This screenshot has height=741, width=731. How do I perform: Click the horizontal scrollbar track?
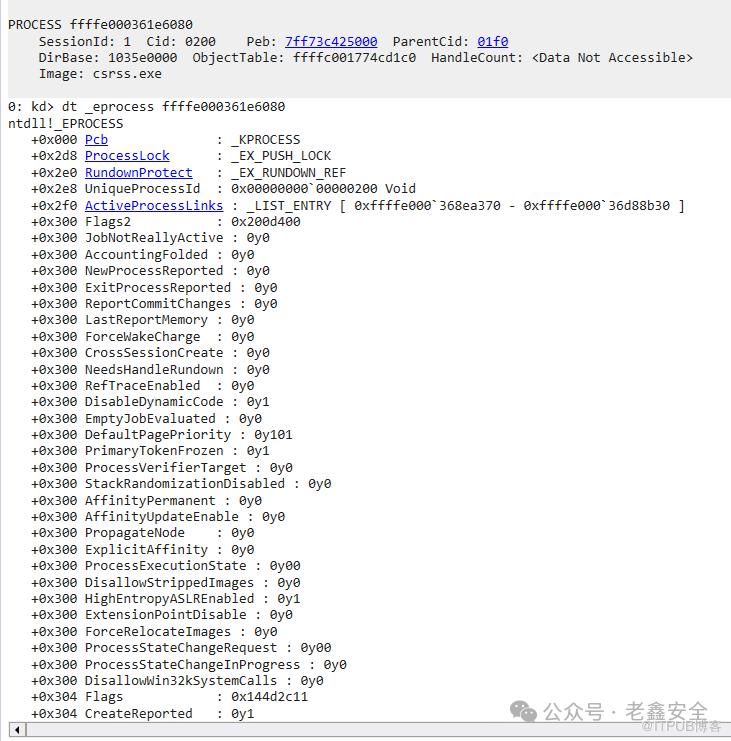378,730
